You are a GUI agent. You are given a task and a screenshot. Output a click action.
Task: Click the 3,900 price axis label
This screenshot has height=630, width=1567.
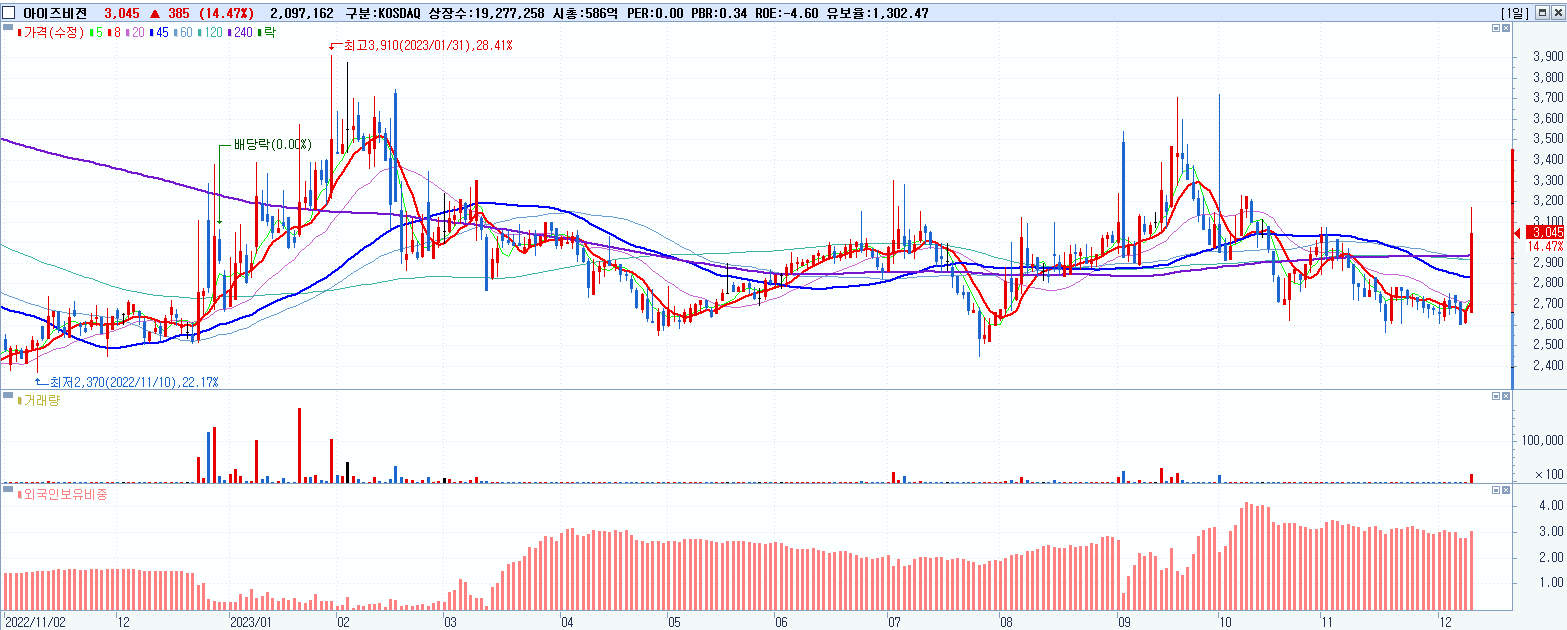1548,57
